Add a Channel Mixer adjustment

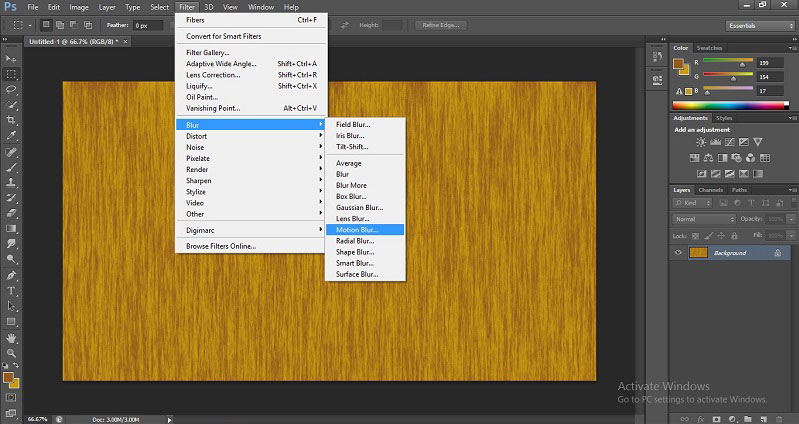pos(751,158)
